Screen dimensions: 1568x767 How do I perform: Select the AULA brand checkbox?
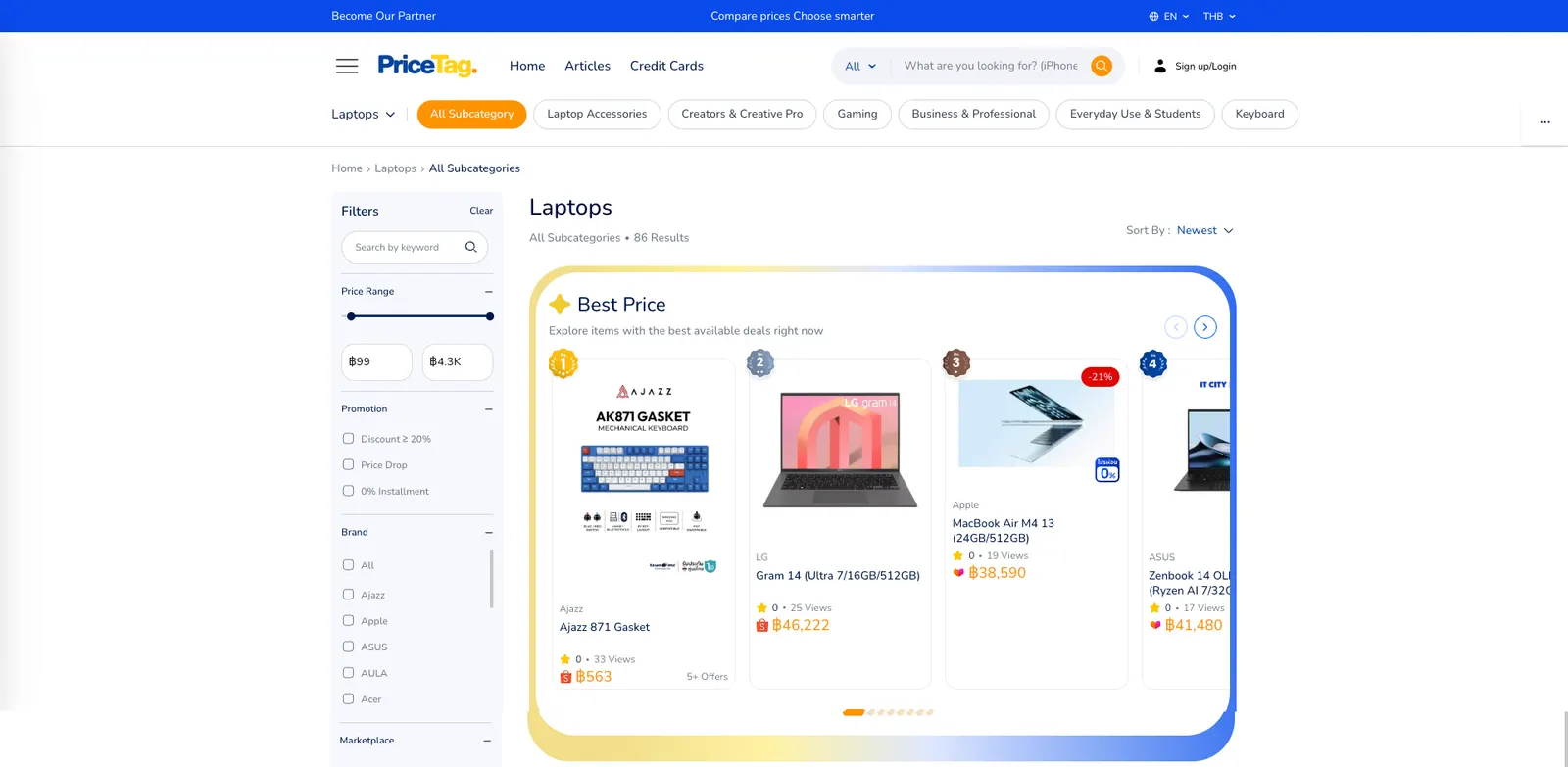point(348,673)
